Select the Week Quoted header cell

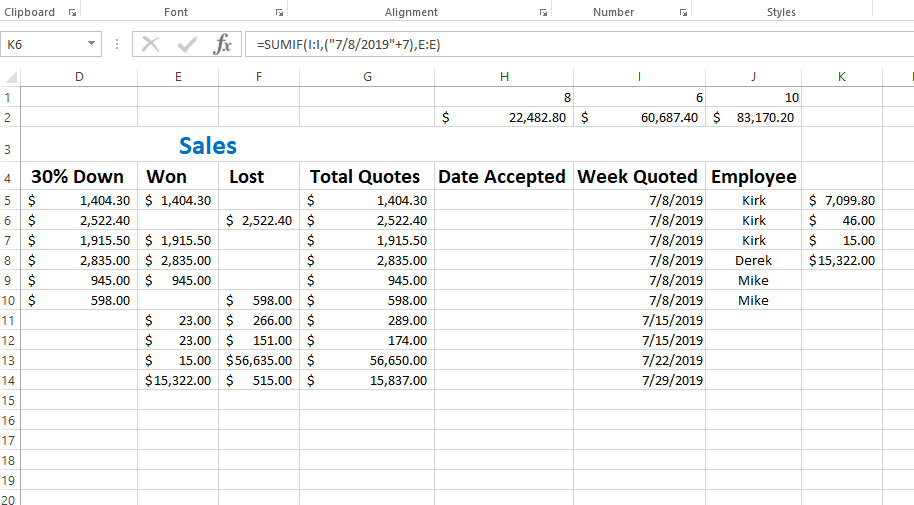coord(639,177)
